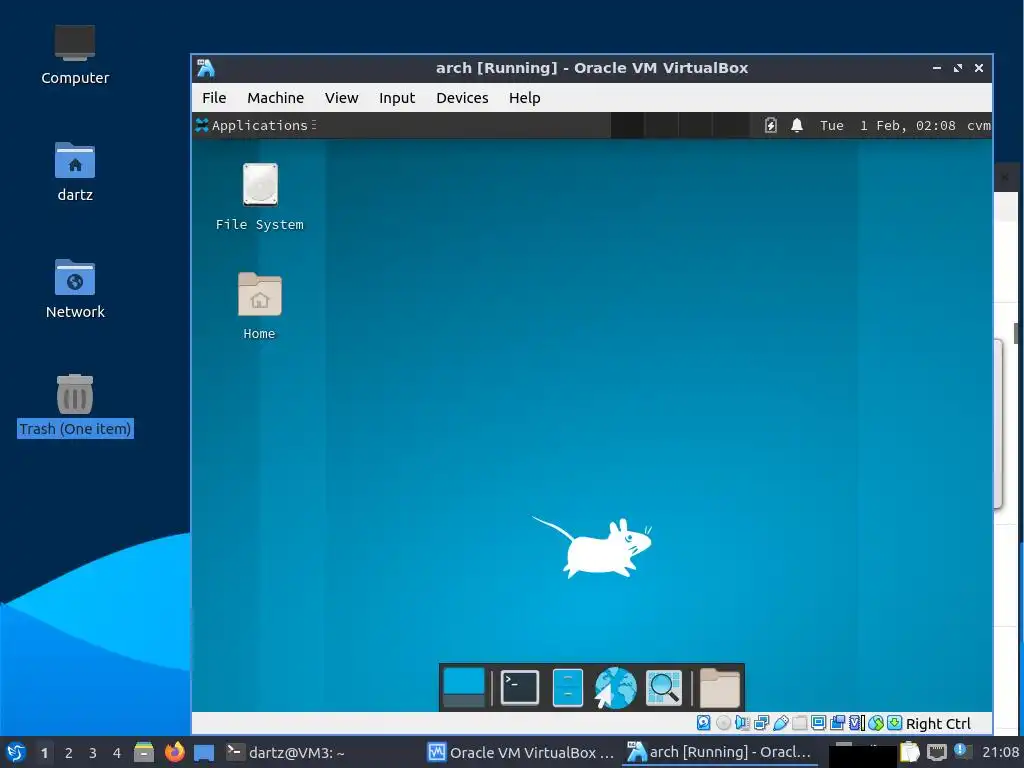
Task: Launch Web Browser globe in guest dock
Action: coord(615,688)
